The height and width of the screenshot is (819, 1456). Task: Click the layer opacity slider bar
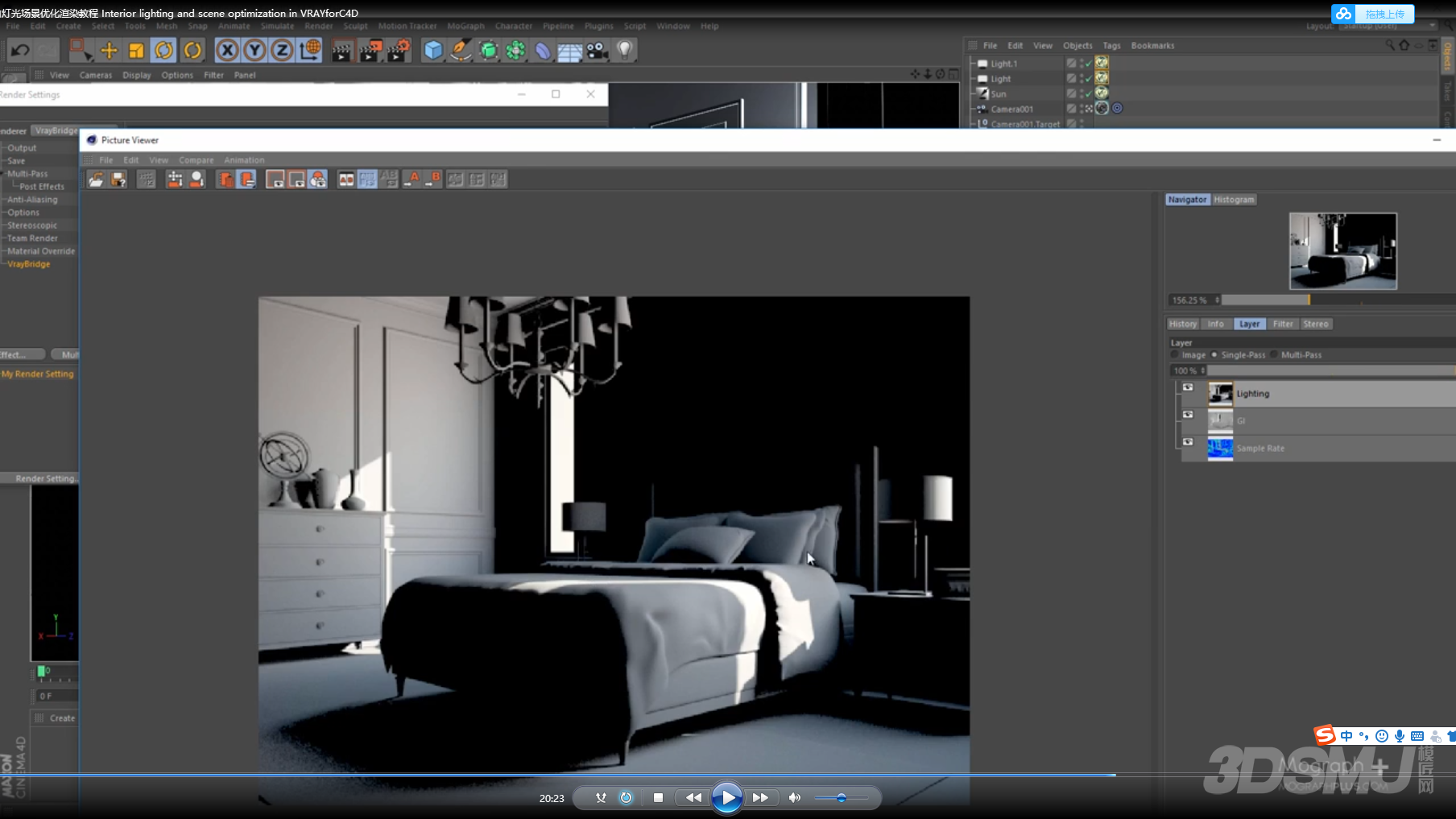click(1331, 370)
